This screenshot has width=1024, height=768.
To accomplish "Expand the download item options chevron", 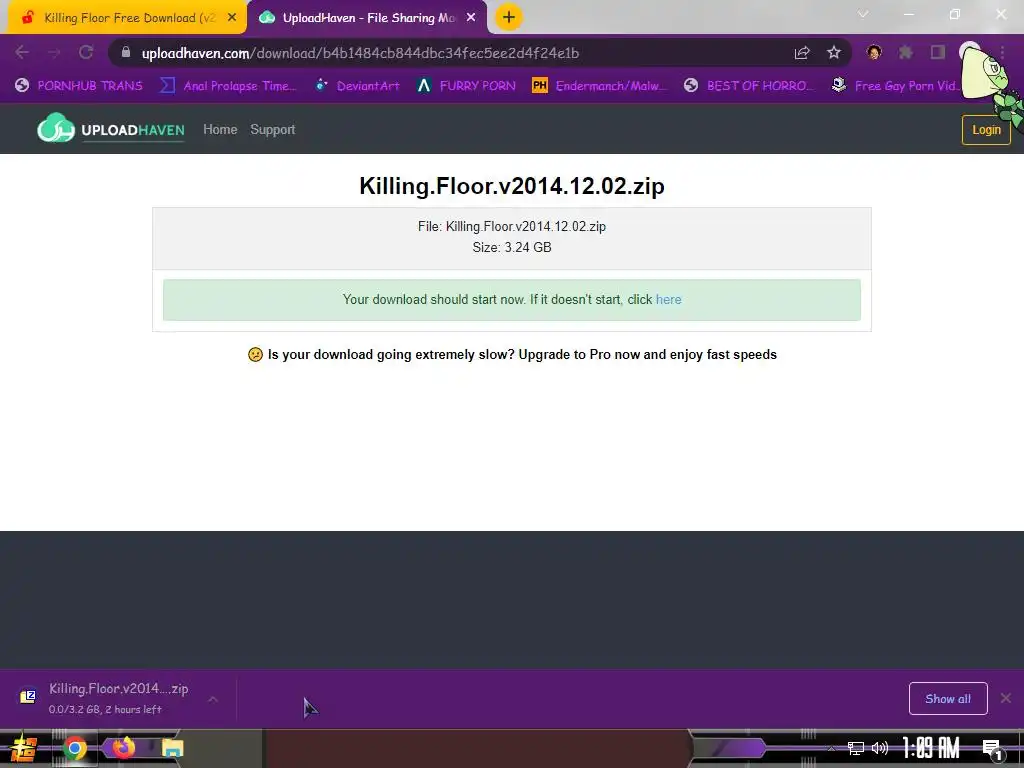I will click(x=212, y=699).
